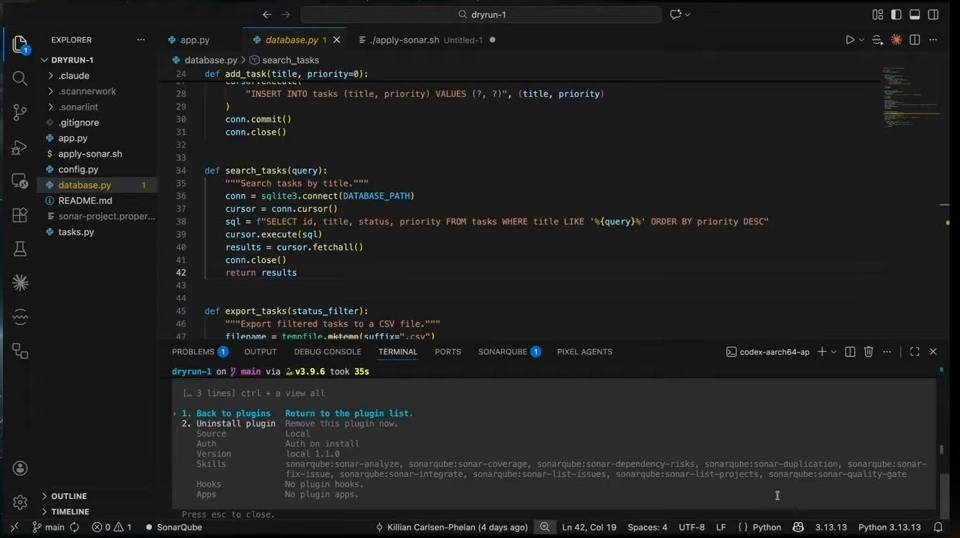Open the Accounts menu icon
Viewport: 960px width, 538px height.
coord(20,468)
